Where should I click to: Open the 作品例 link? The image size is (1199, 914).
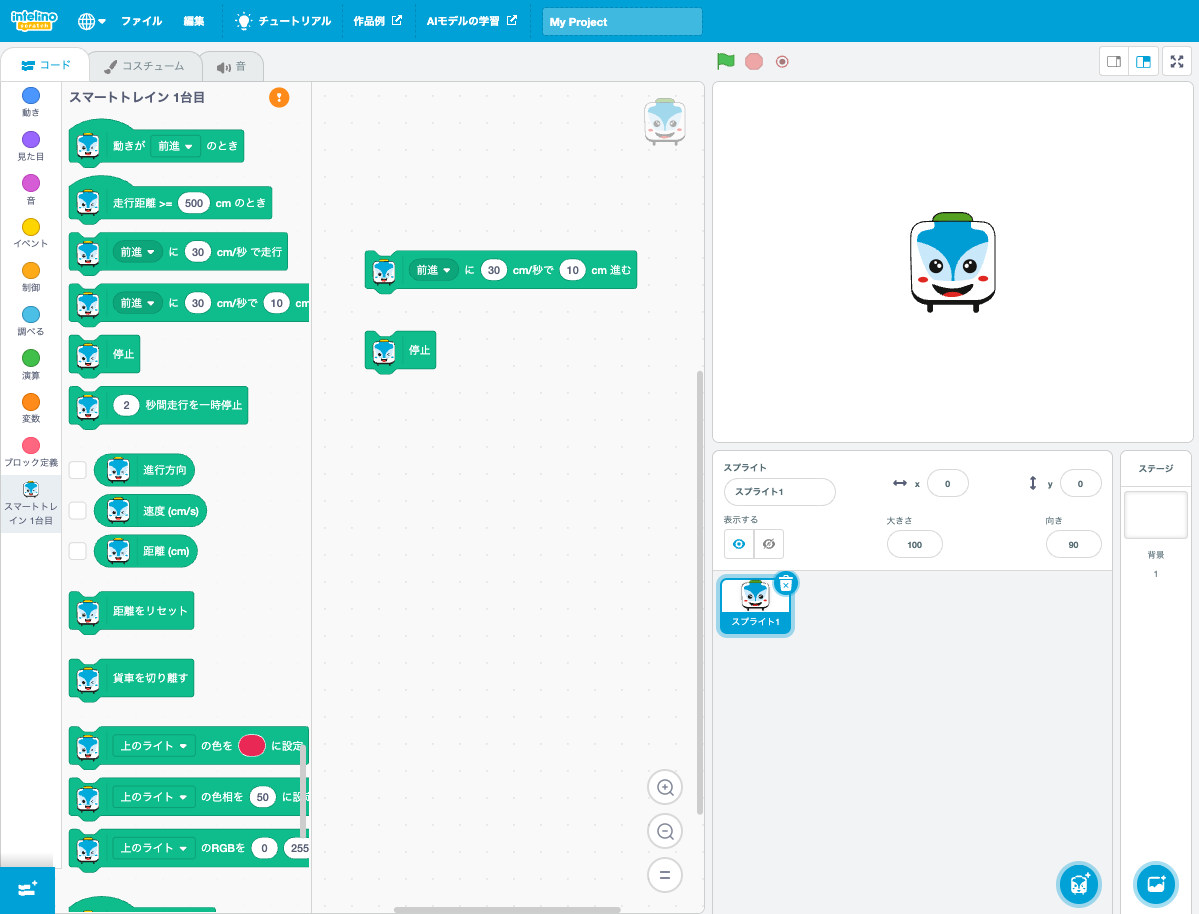(x=377, y=21)
